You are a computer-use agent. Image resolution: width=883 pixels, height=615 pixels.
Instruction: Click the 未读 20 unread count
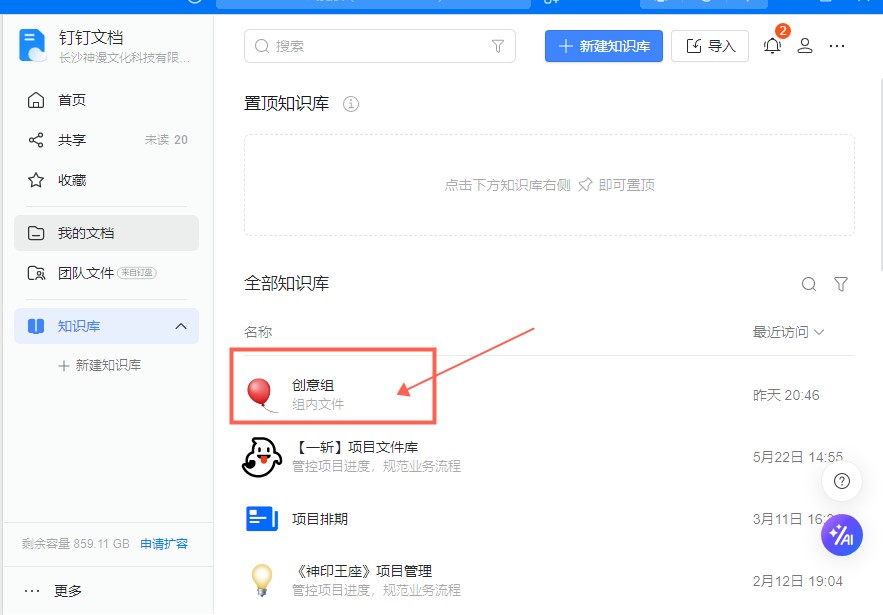(x=166, y=140)
